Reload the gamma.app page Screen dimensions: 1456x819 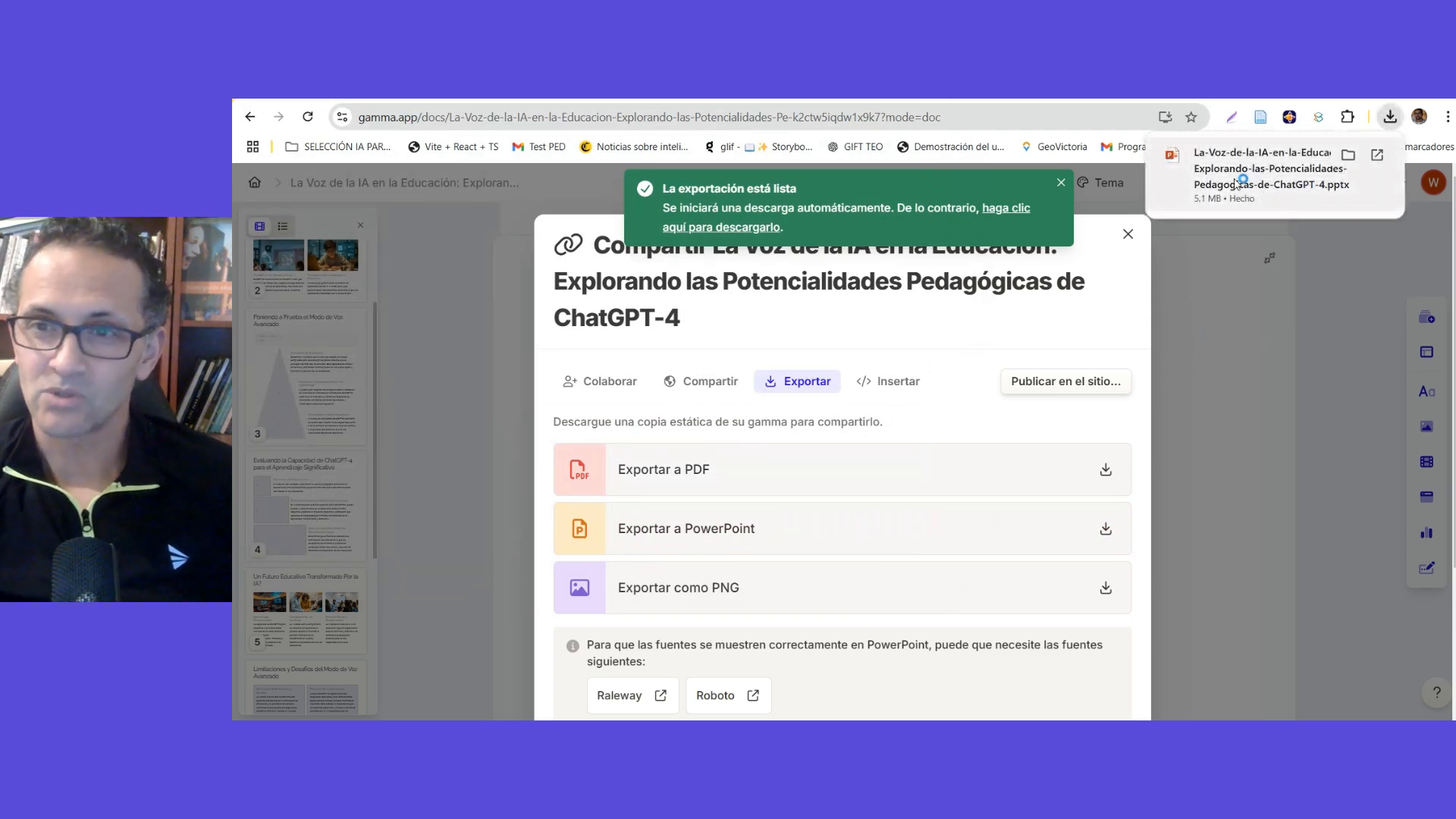pyautogui.click(x=307, y=117)
